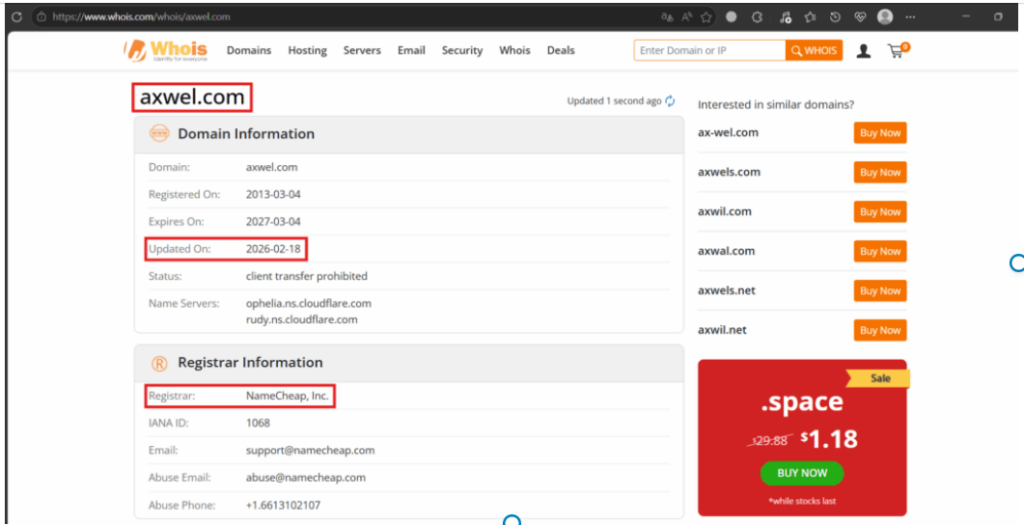The image size is (1024, 525).
Task: Select the IANA ID 1068
Action: (x=258, y=423)
